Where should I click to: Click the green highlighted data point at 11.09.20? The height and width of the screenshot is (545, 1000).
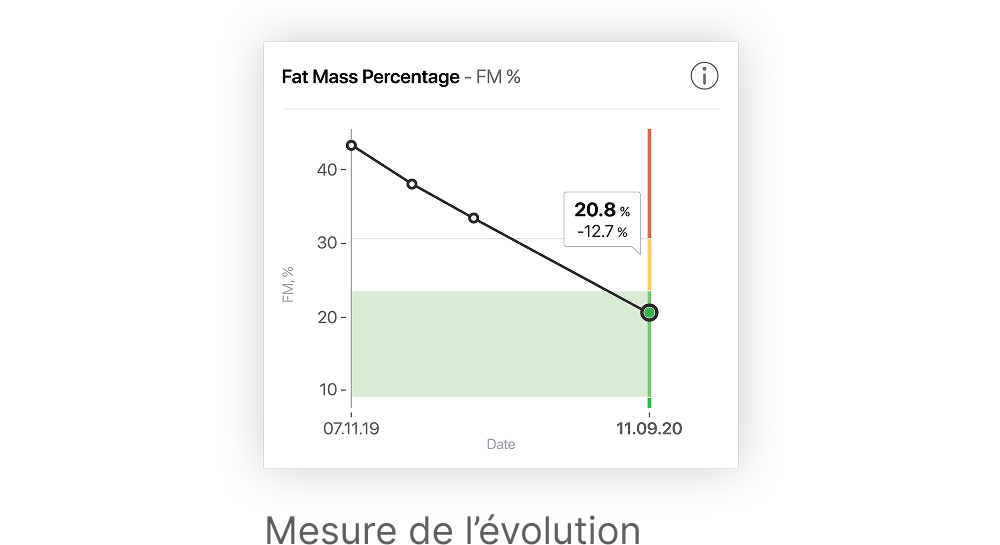[x=649, y=312]
